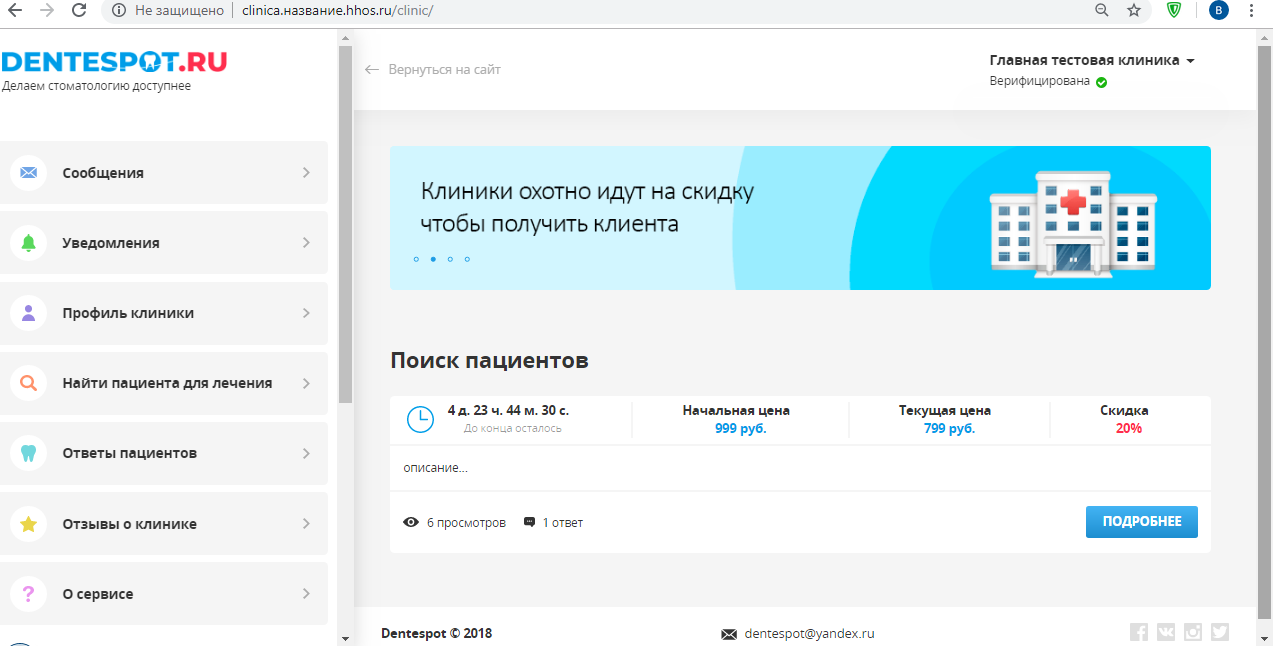The width and height of the screenshot is (1273, 646).
Task: Click the green verified checkmark badge
Action: [x=1101, y=82]
